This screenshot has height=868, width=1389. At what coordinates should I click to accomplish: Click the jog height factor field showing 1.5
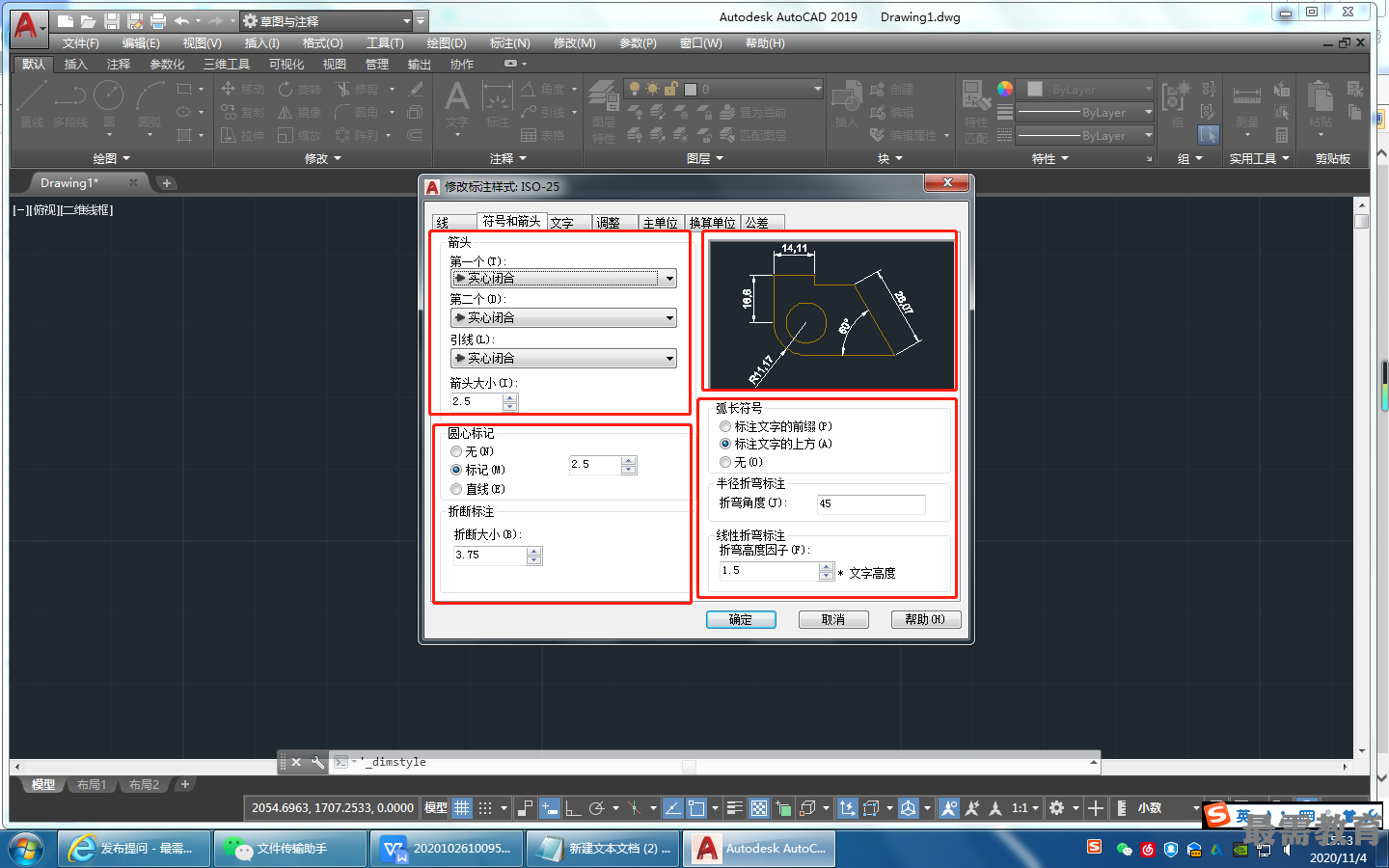click(x=769, y=571)
